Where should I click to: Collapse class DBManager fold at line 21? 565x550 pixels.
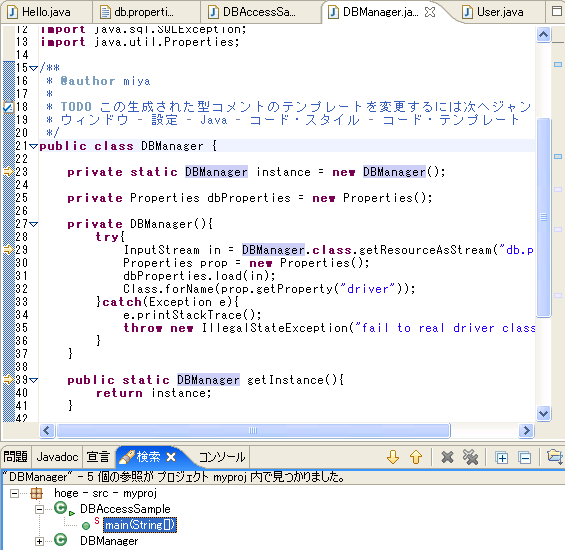(x=34, y=146)
